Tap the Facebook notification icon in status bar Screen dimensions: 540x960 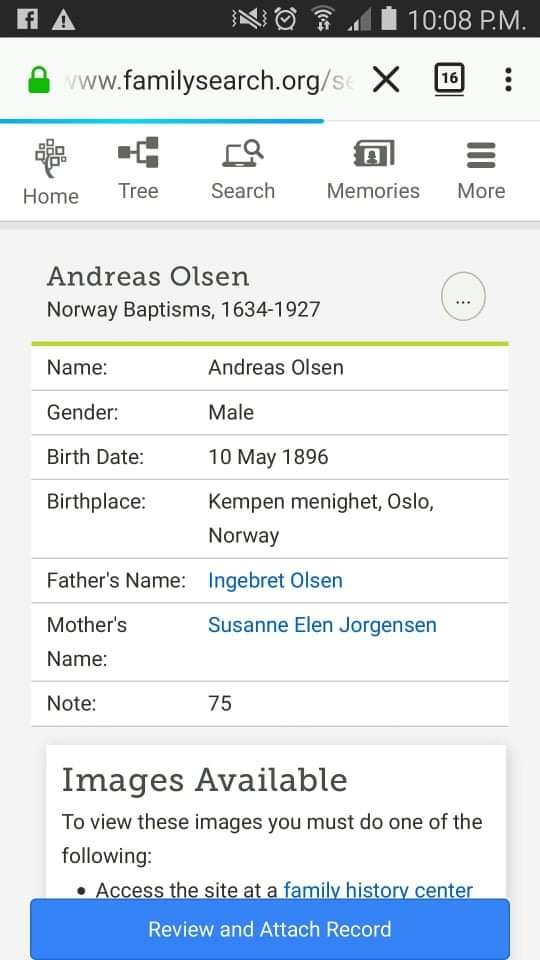click(x=26, y=19)
